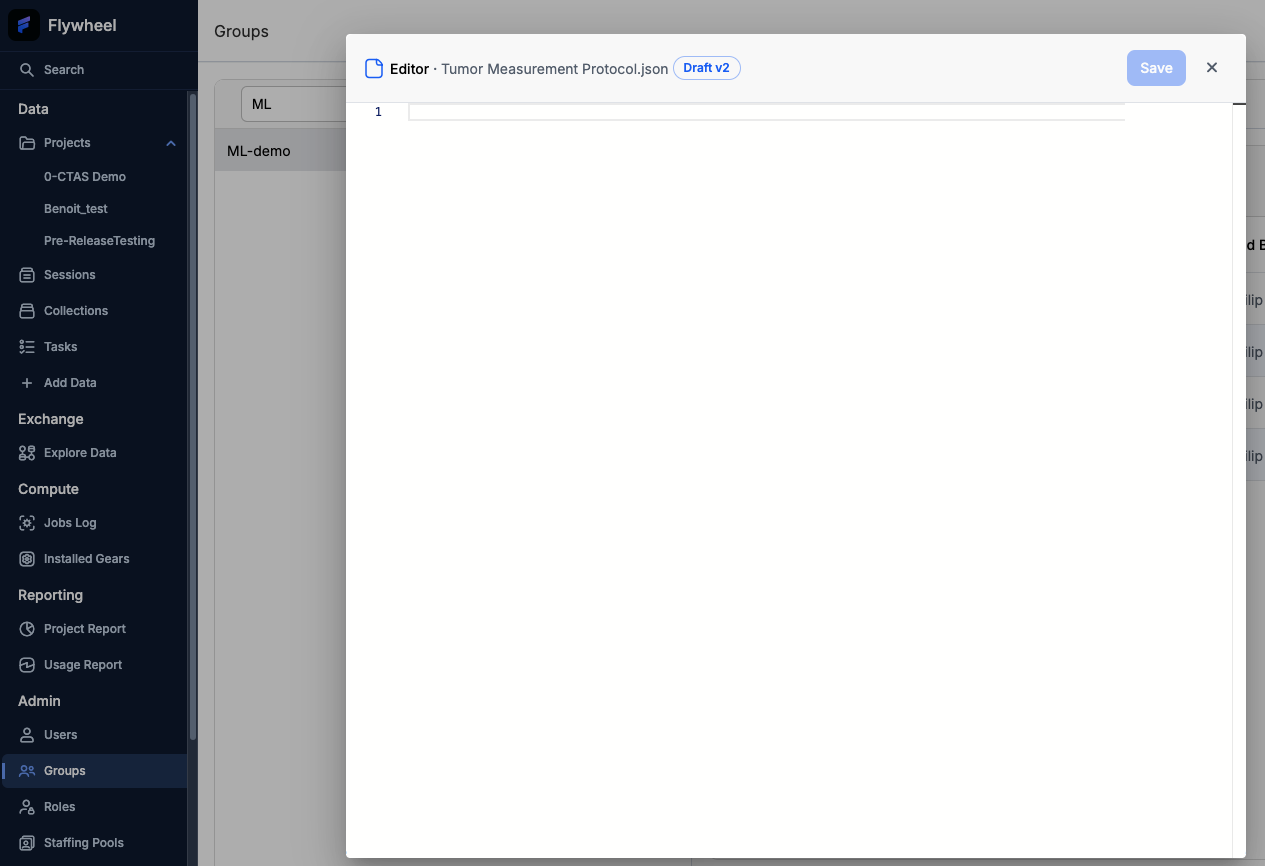Open Explore Data via its icon
Viewport: 1265px width, 866px height.
click(26, 452)
